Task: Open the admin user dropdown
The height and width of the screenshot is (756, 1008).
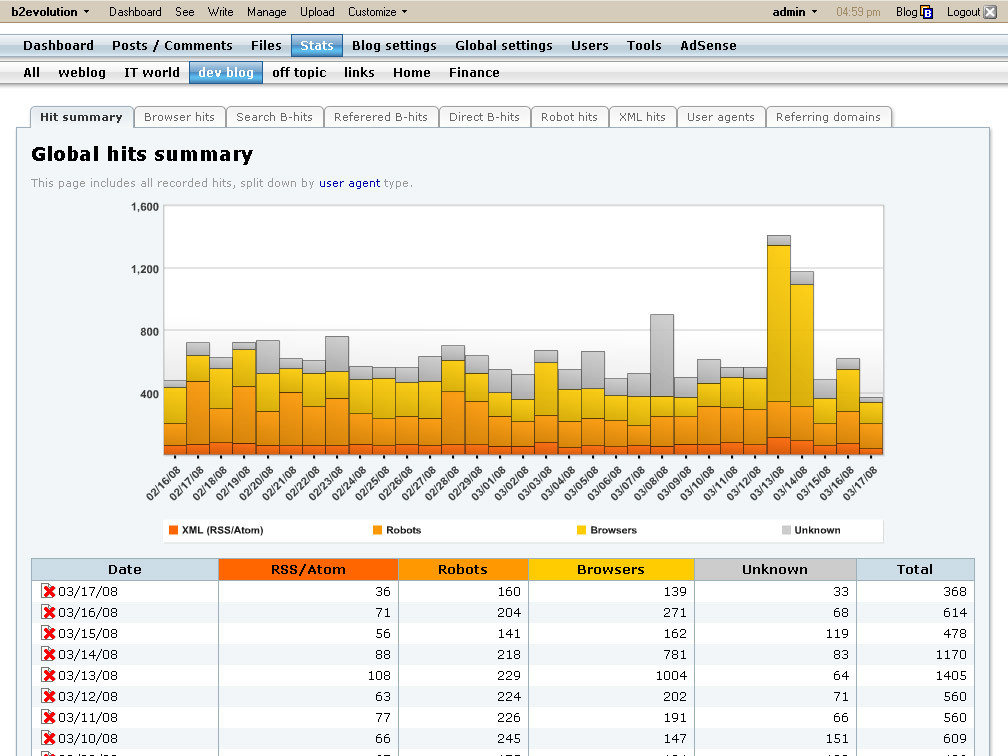Action: 795,12
